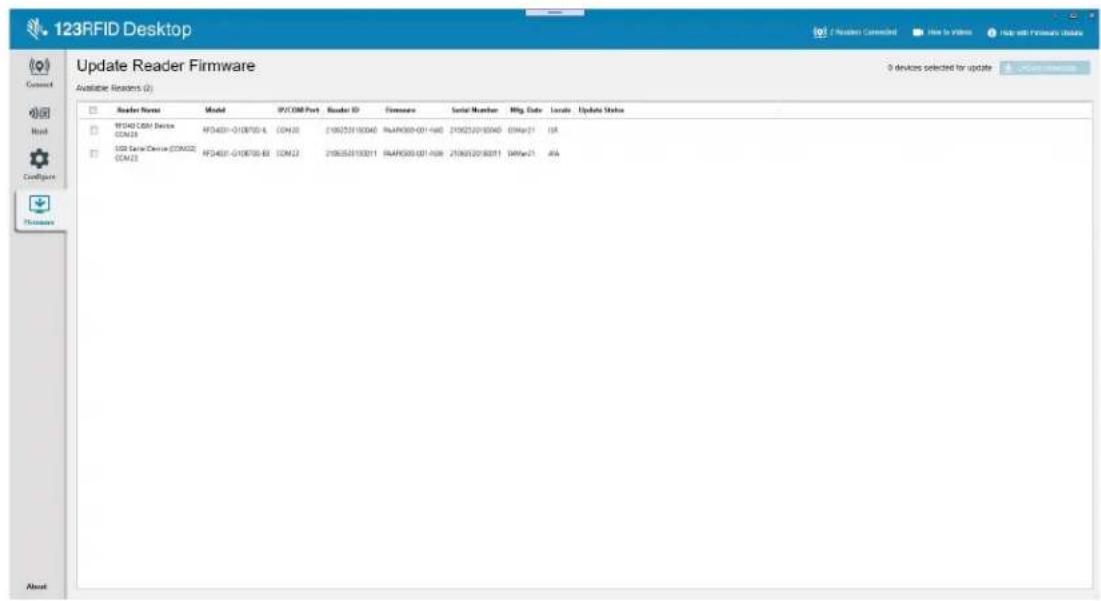Click the 123RFID Desktop logo
Screen dimensions: 1101x601
tap(109, 29)
